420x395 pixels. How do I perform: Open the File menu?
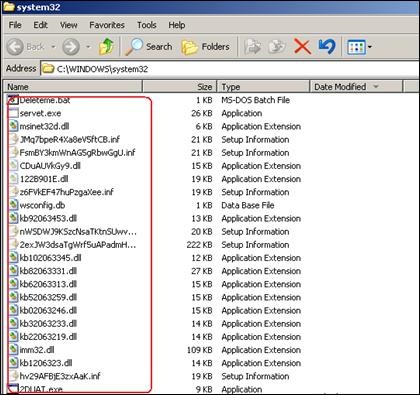coord(15,25)
